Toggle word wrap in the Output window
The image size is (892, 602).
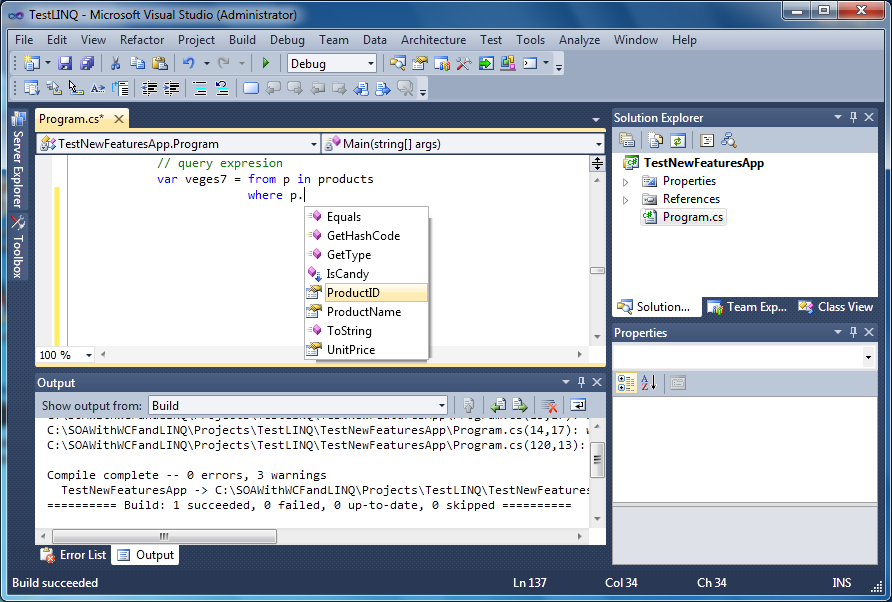coord(578,406)
